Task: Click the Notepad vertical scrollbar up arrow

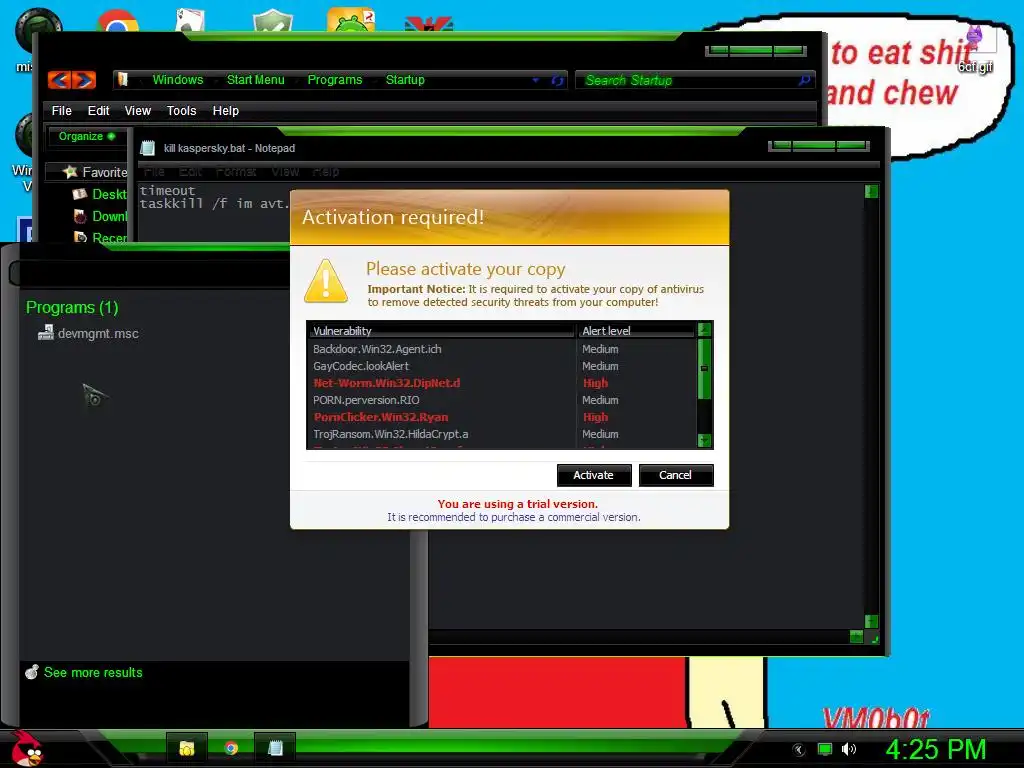Action: [x=871, y=191]
